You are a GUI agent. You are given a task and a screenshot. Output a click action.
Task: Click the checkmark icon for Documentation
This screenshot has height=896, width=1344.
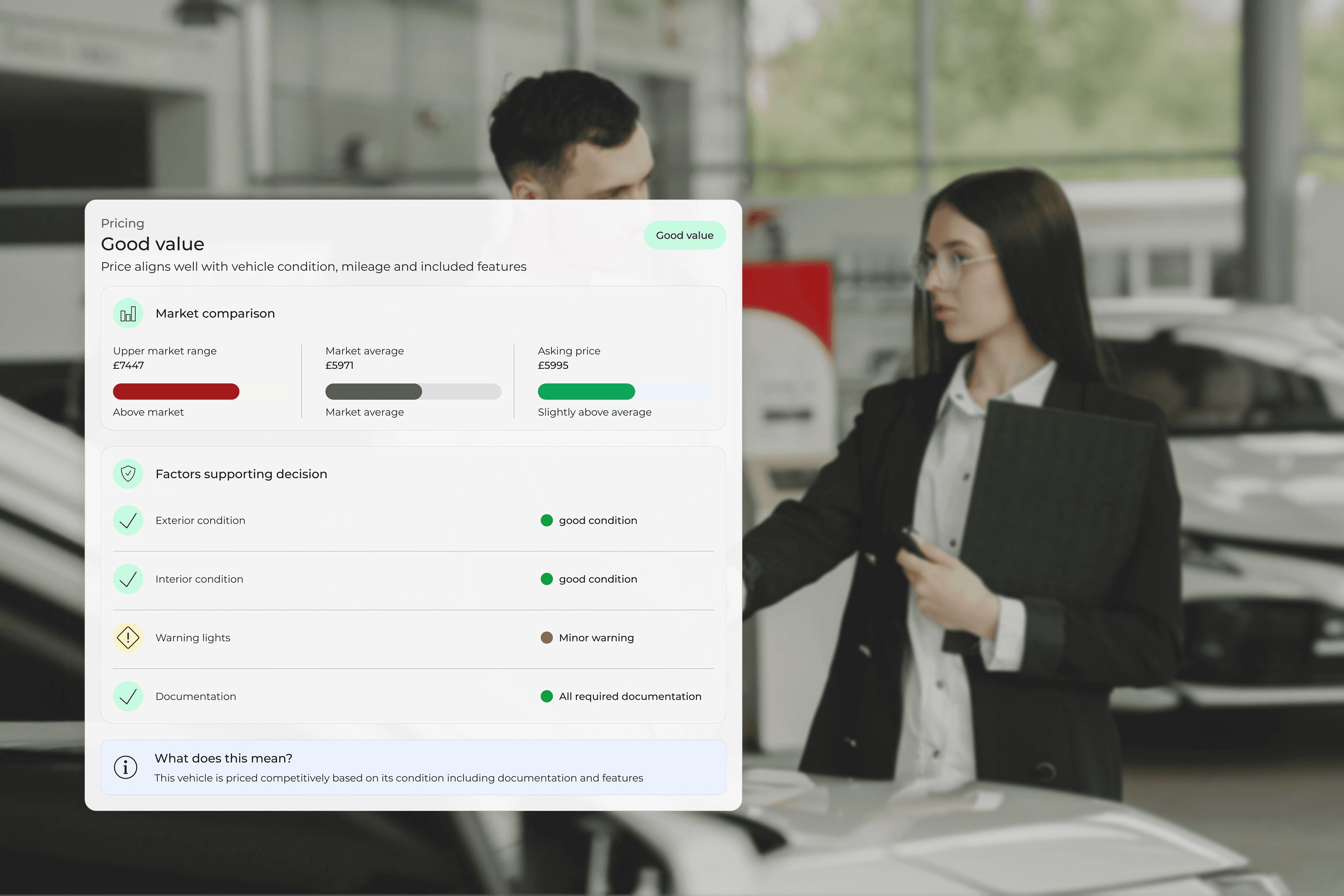128,696
